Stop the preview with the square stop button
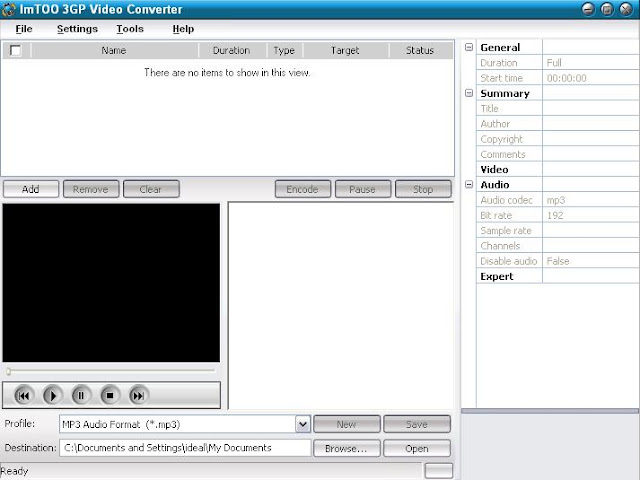This screenshot has height=480, width=640. (109, 395)
